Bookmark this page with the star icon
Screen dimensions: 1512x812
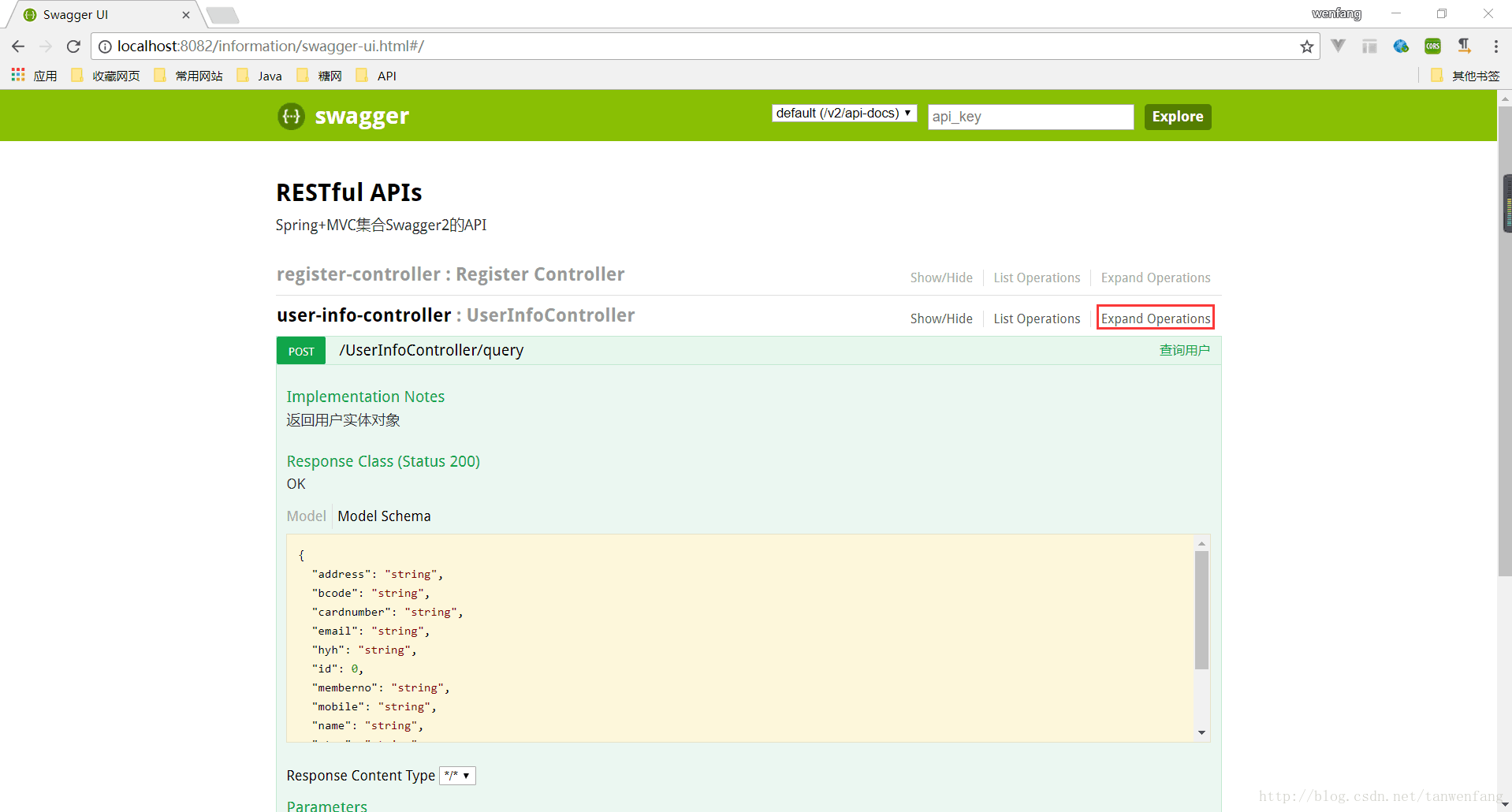coord(1306,47)
